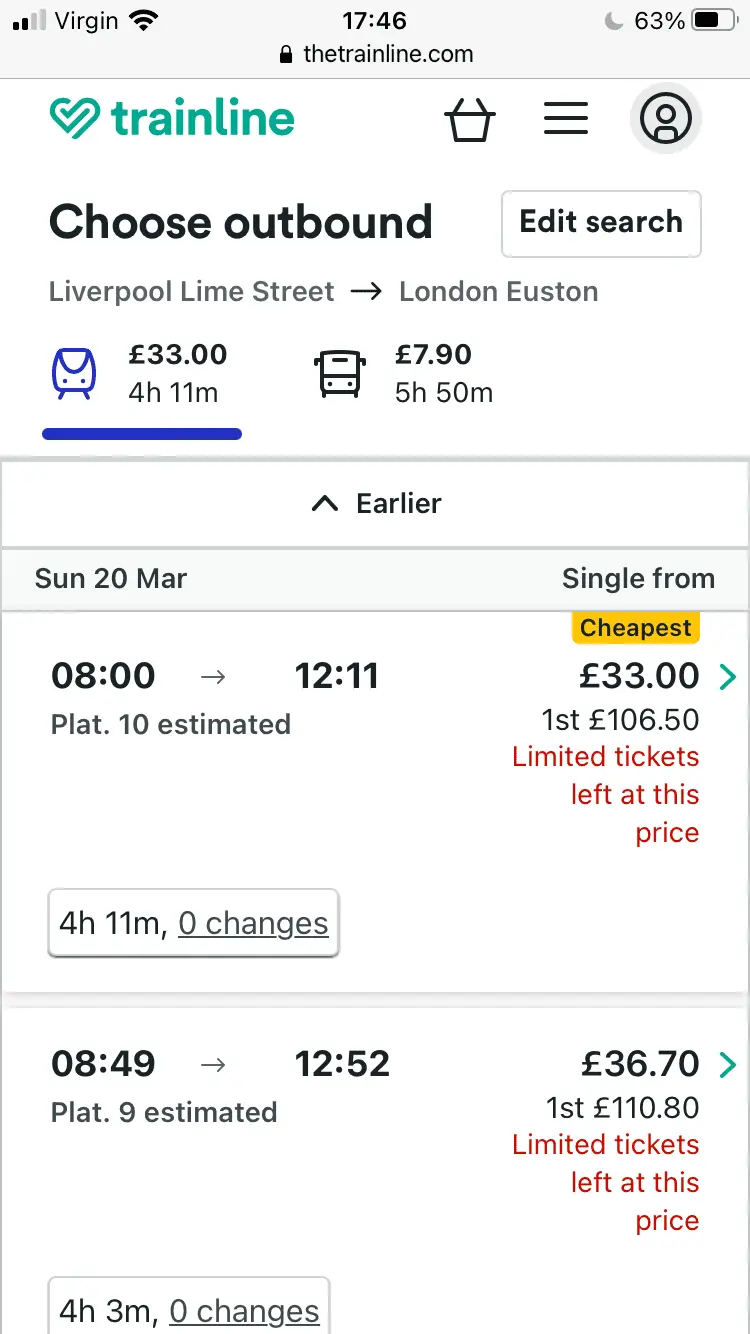Select the coach travel mode icon
The height and width of the screenshot is (1334, 750).
pos(340,373)
